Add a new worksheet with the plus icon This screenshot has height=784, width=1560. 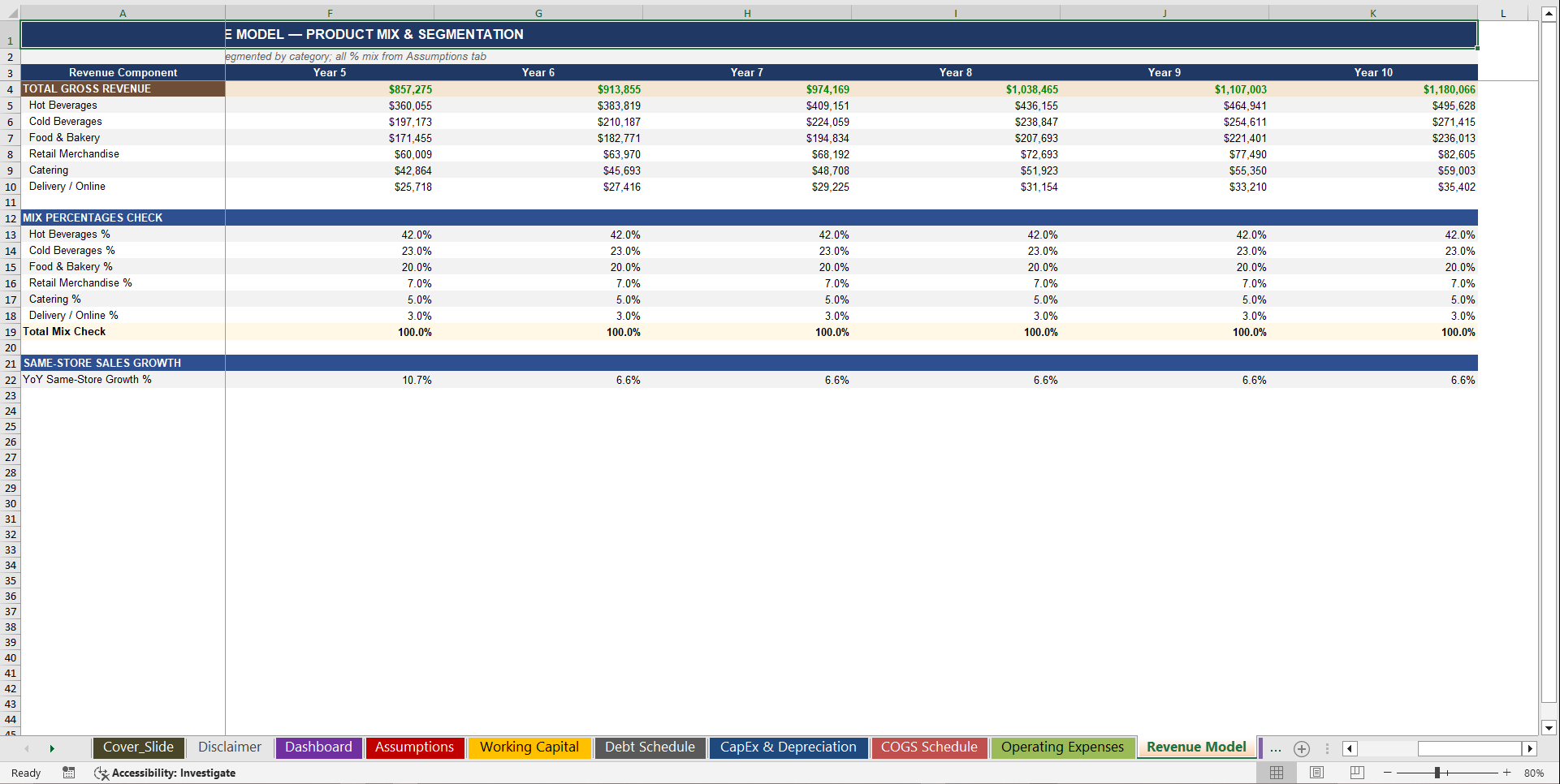pos(1302,748)
